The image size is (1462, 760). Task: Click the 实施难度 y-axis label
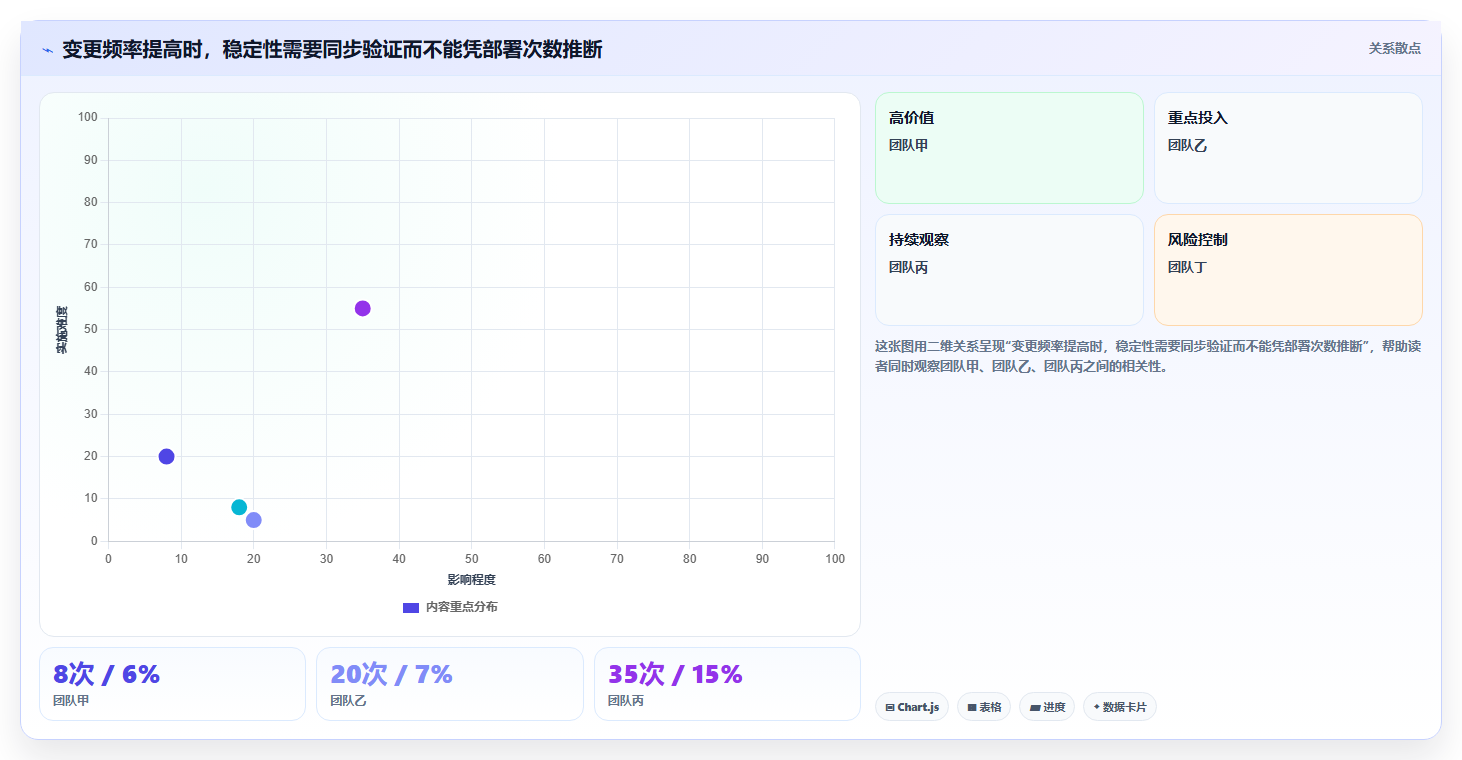(x=62, y=329)
